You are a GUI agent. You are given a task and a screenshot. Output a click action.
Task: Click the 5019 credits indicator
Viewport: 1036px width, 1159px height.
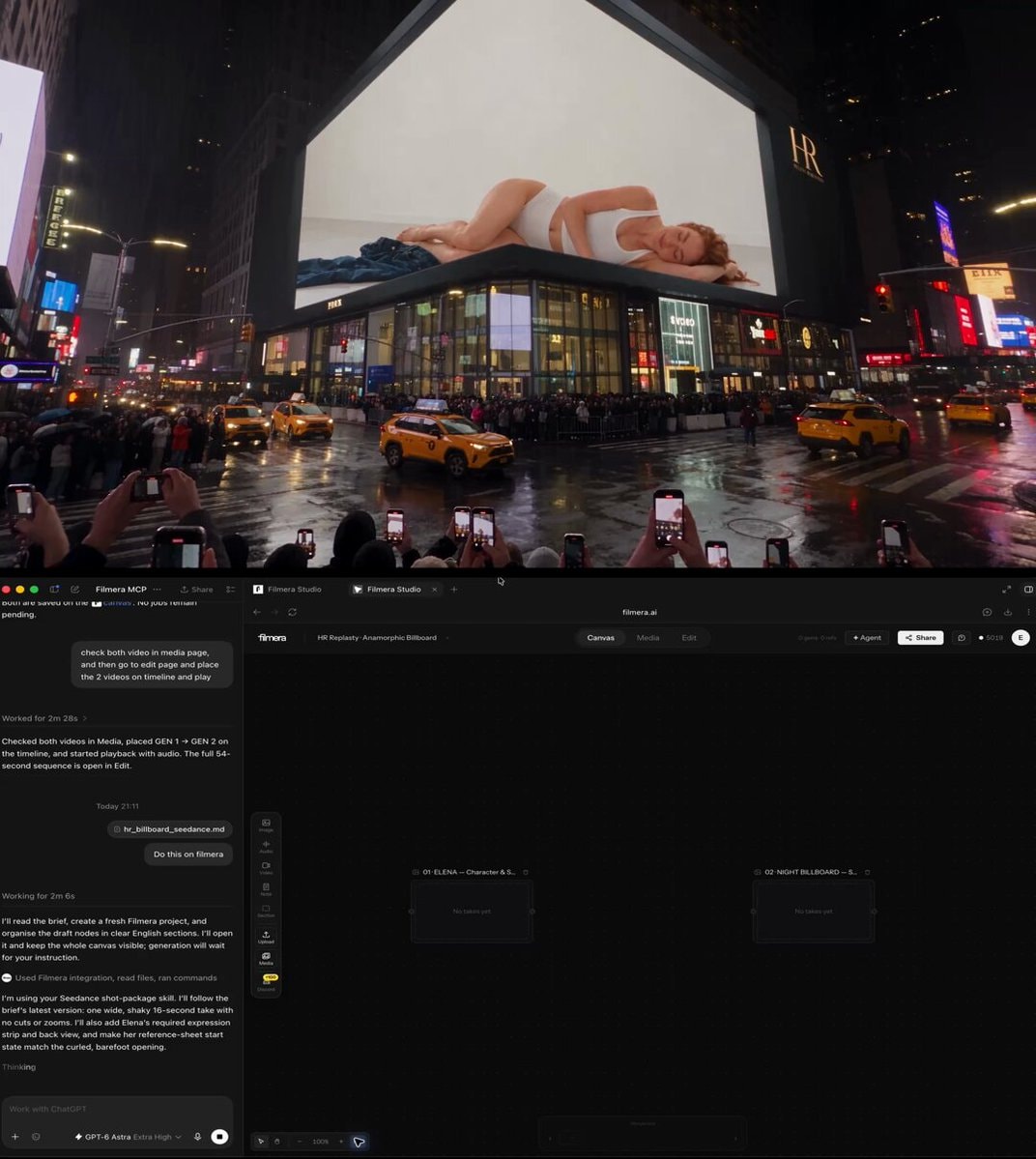pyautogui.click(x=991, y=637)
